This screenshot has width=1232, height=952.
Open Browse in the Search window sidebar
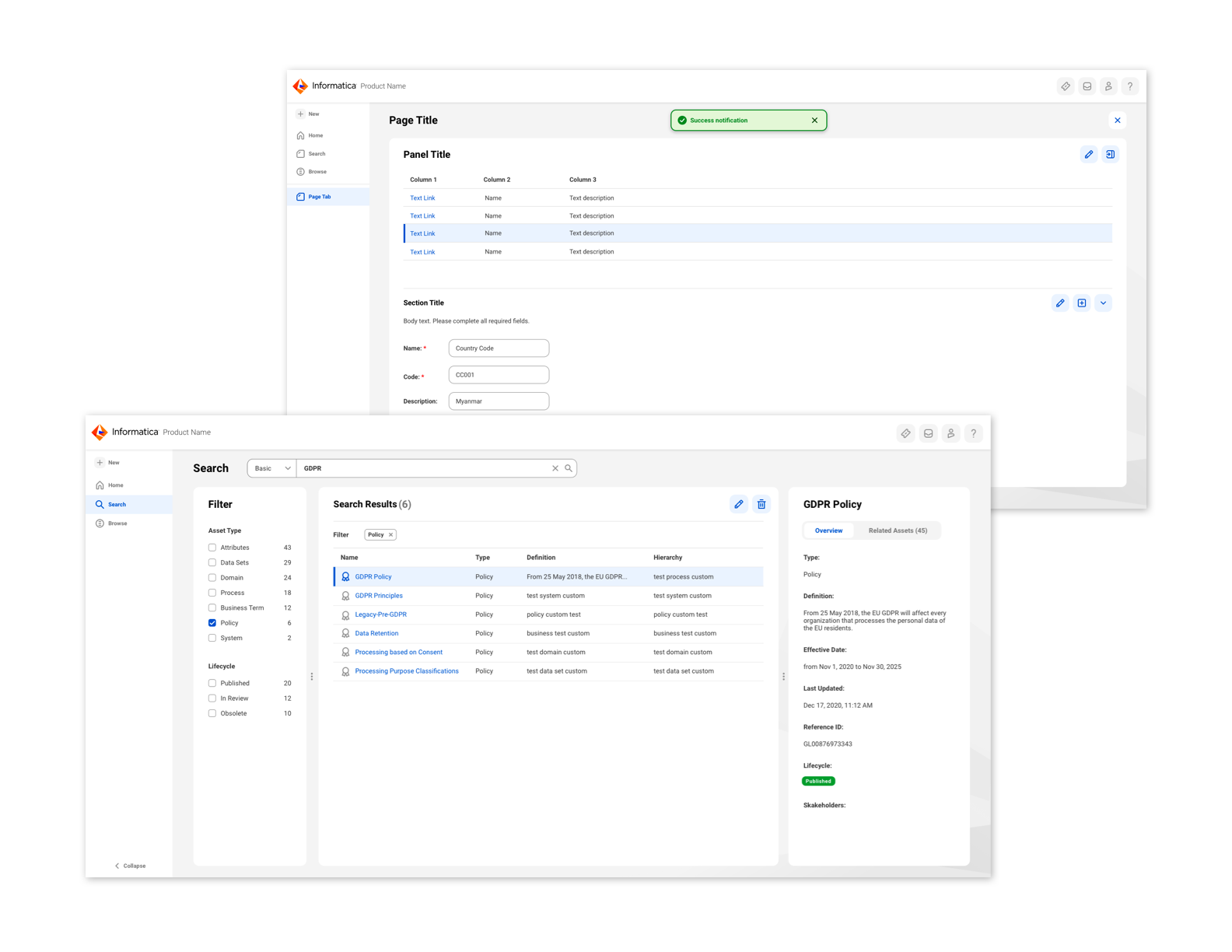[111, 523]
